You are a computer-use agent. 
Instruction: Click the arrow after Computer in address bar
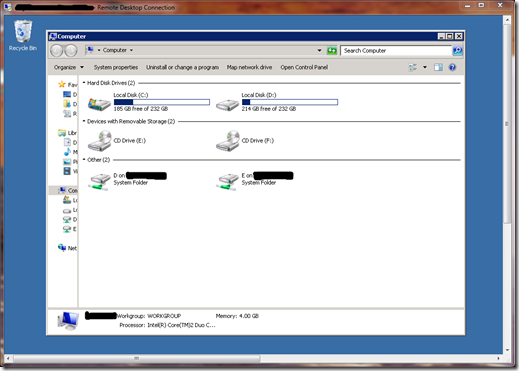[131, 50]
